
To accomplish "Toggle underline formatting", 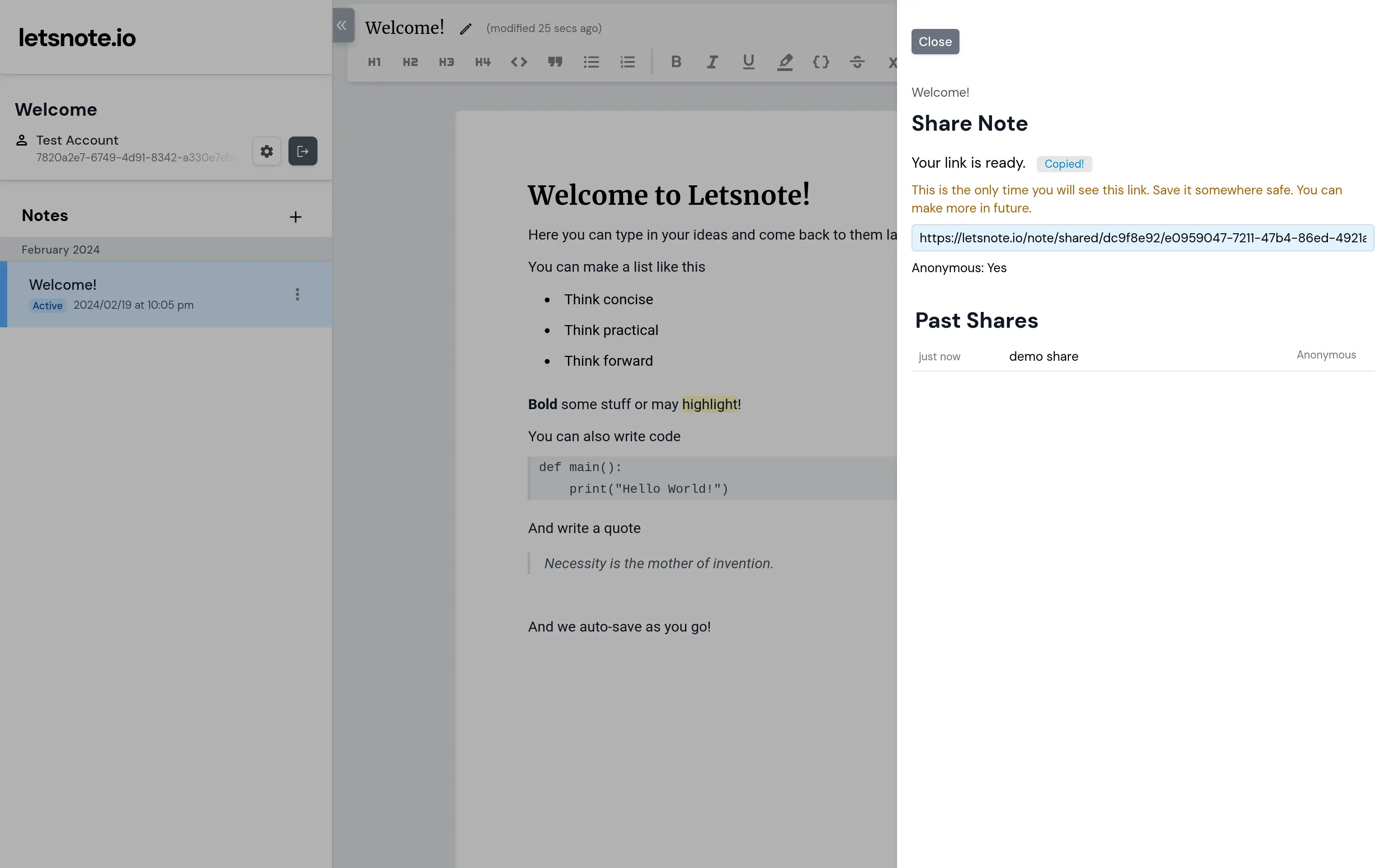I will 748,62.
